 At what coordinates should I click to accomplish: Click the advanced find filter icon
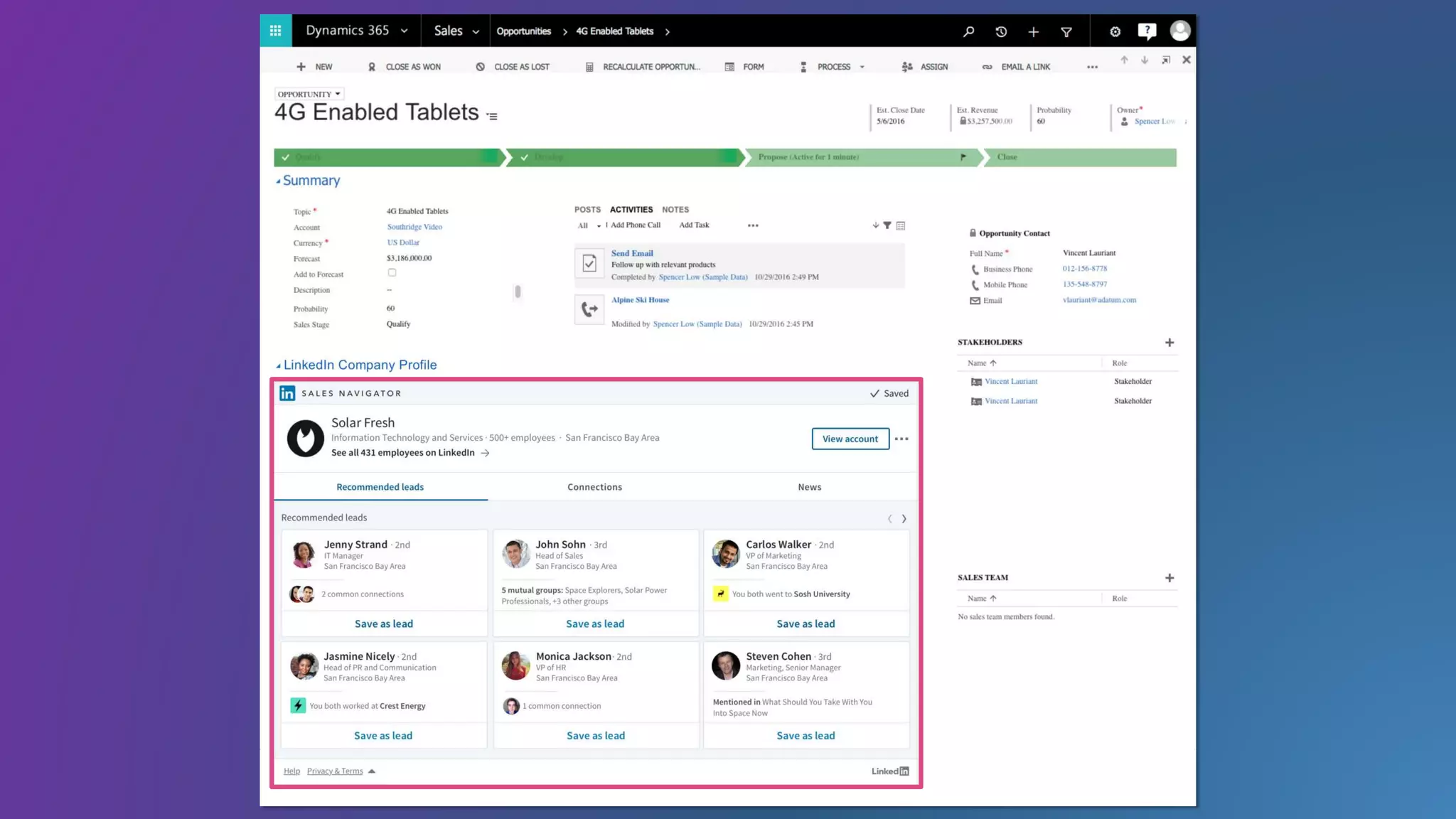pyautogui.click(x=1066, y=31)
